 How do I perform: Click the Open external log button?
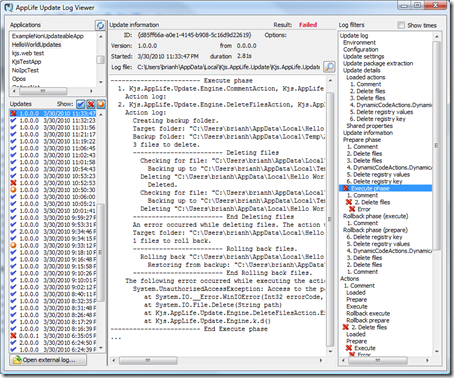(48, 360)
